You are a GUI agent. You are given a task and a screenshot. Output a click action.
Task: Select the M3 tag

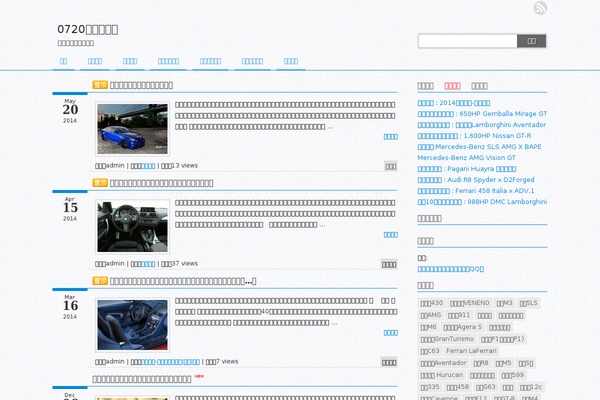pyautogui.click(x=504, y=303)
